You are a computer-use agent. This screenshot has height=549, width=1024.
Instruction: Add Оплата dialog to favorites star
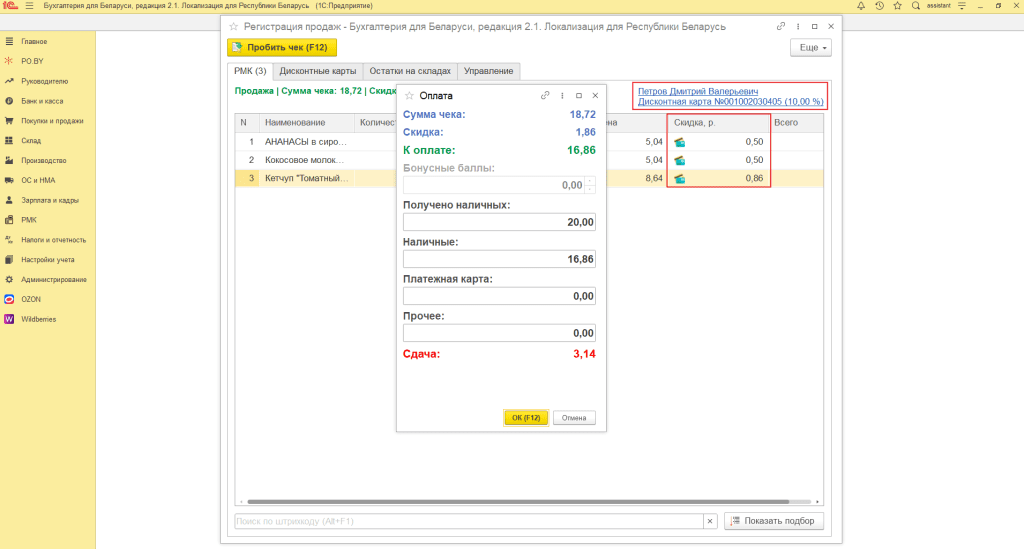pos(409,96)
